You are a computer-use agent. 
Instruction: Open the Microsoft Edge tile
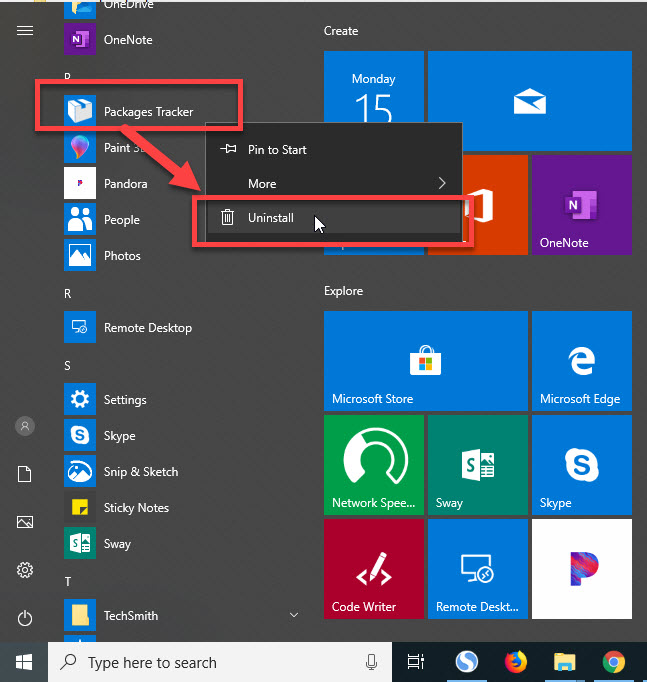tap(582, 361)
